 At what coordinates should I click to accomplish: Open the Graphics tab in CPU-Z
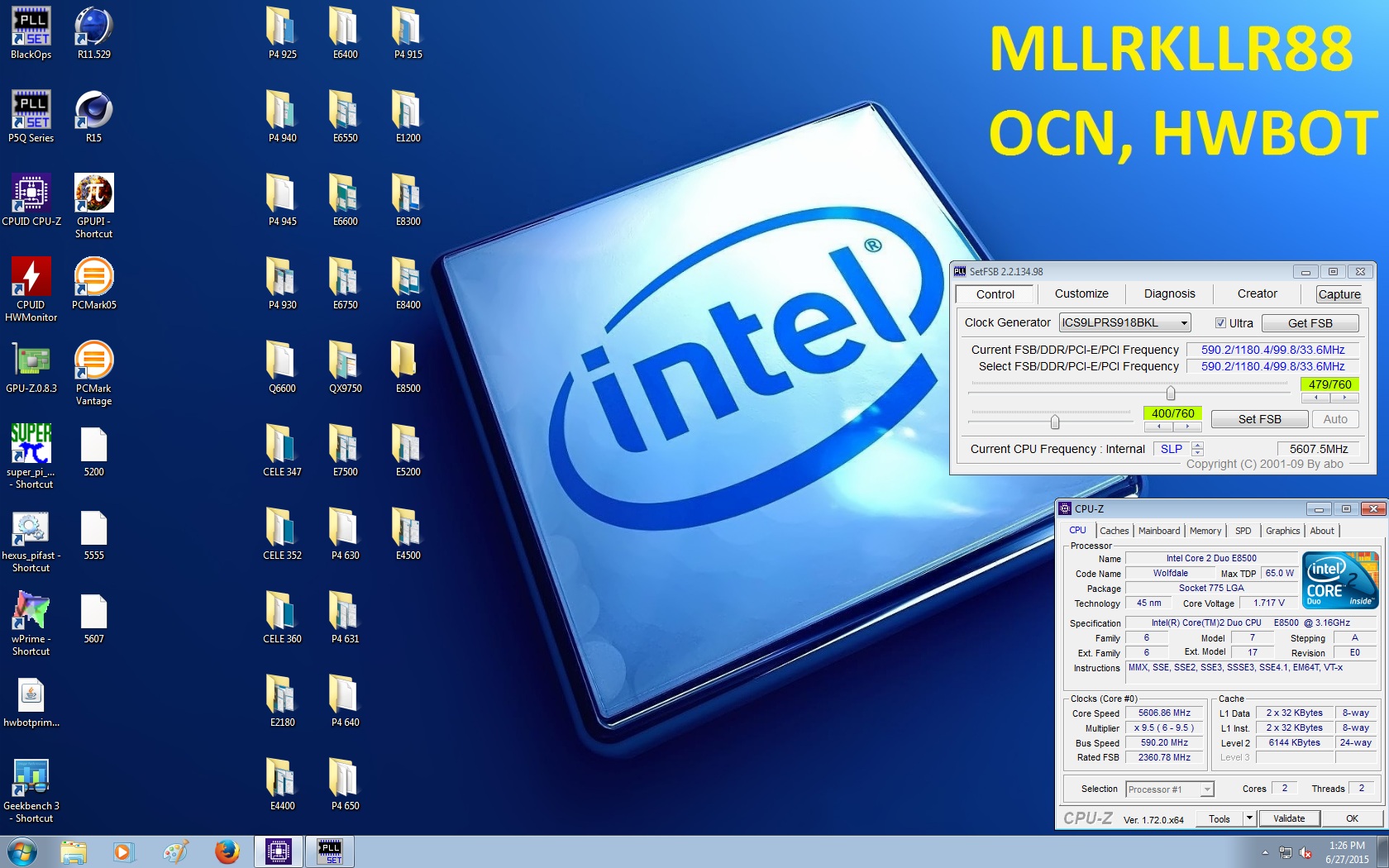[x=1282, y=531]
